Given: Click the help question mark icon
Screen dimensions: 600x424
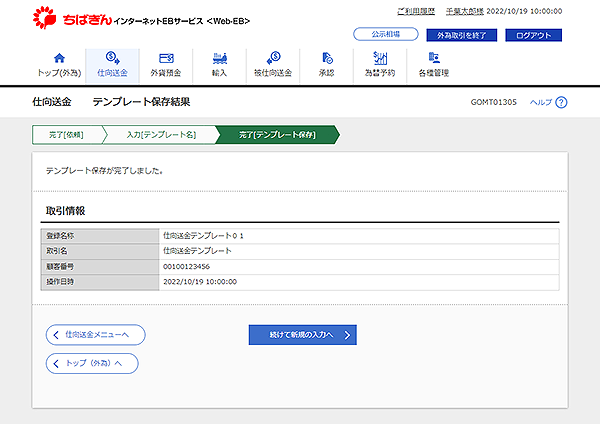Looking at the screenshot, I should point(561,102).
